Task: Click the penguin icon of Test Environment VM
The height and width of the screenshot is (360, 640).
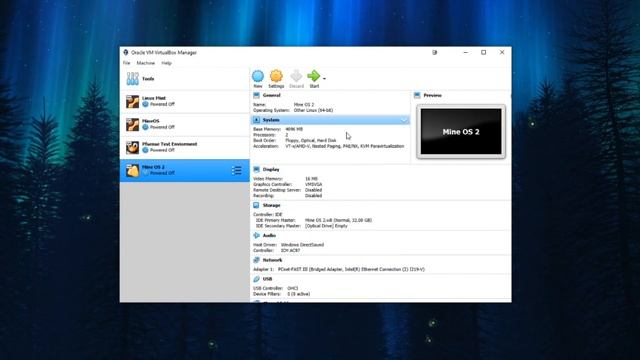Action: 132,147
